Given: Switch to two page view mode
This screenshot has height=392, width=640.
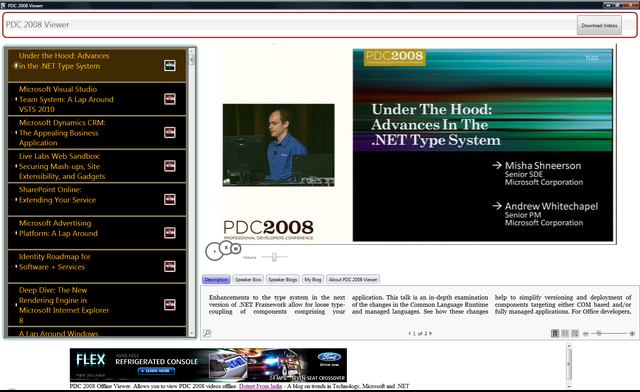Looking at the screenshot, I should click(565, 334).
